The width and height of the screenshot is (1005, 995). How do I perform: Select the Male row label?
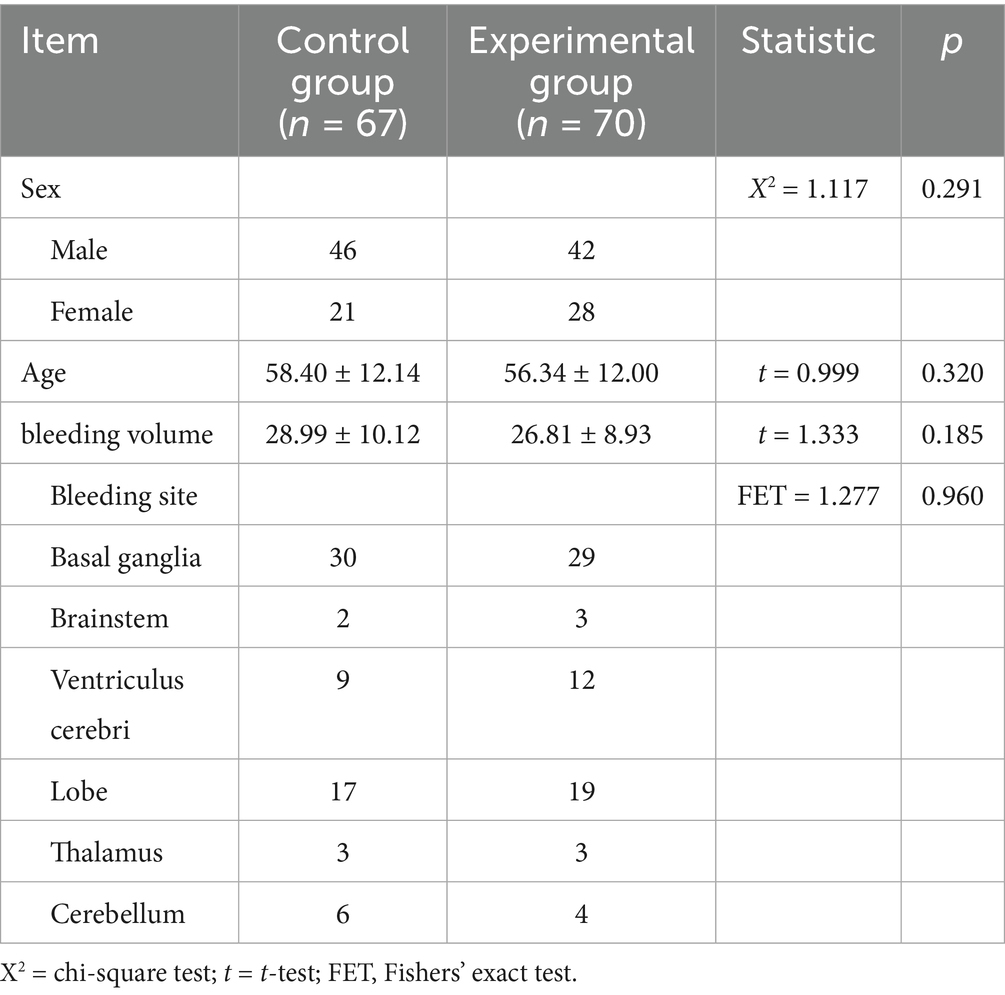[x=79, y=250]
